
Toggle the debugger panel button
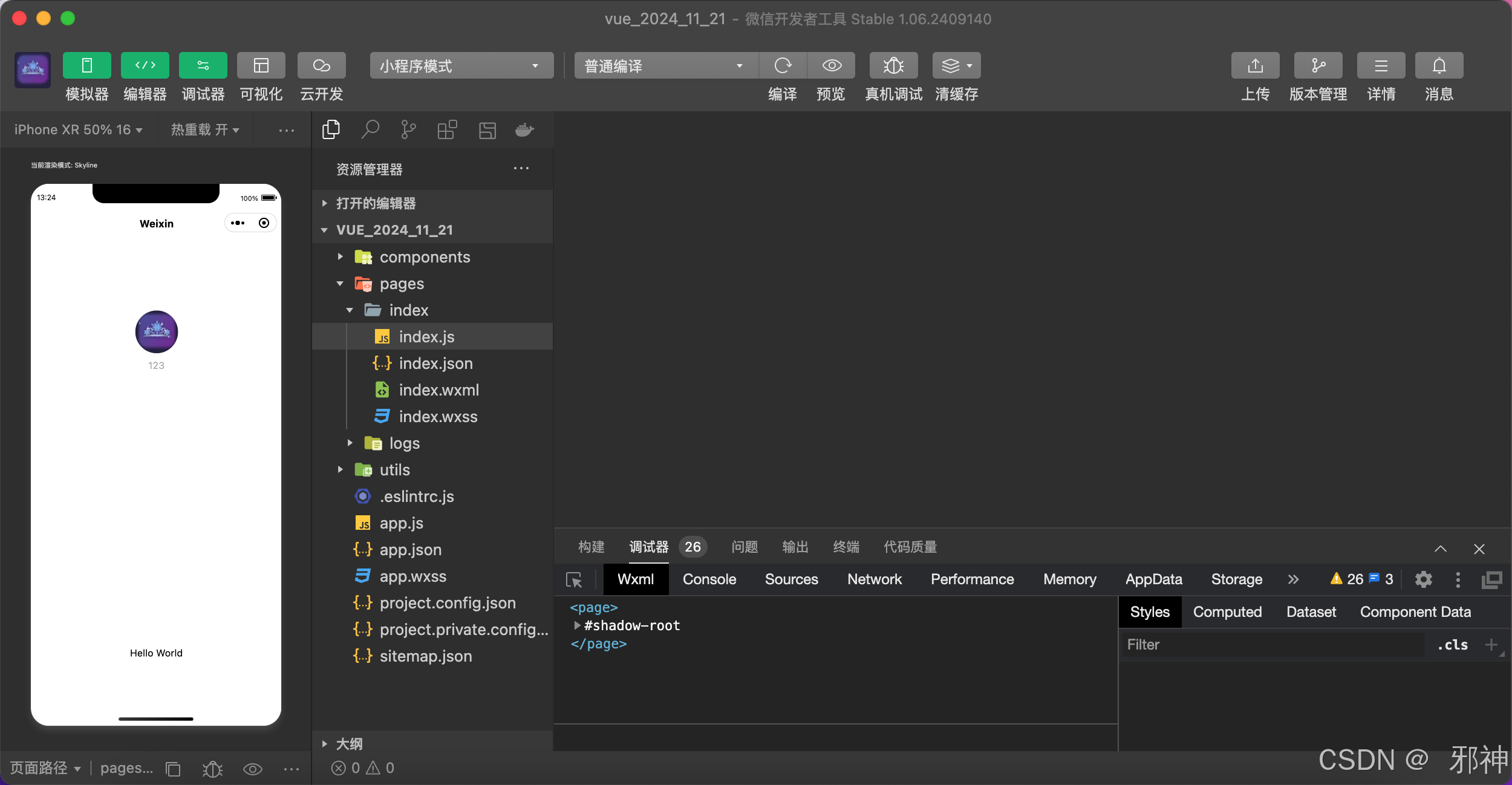203,66
